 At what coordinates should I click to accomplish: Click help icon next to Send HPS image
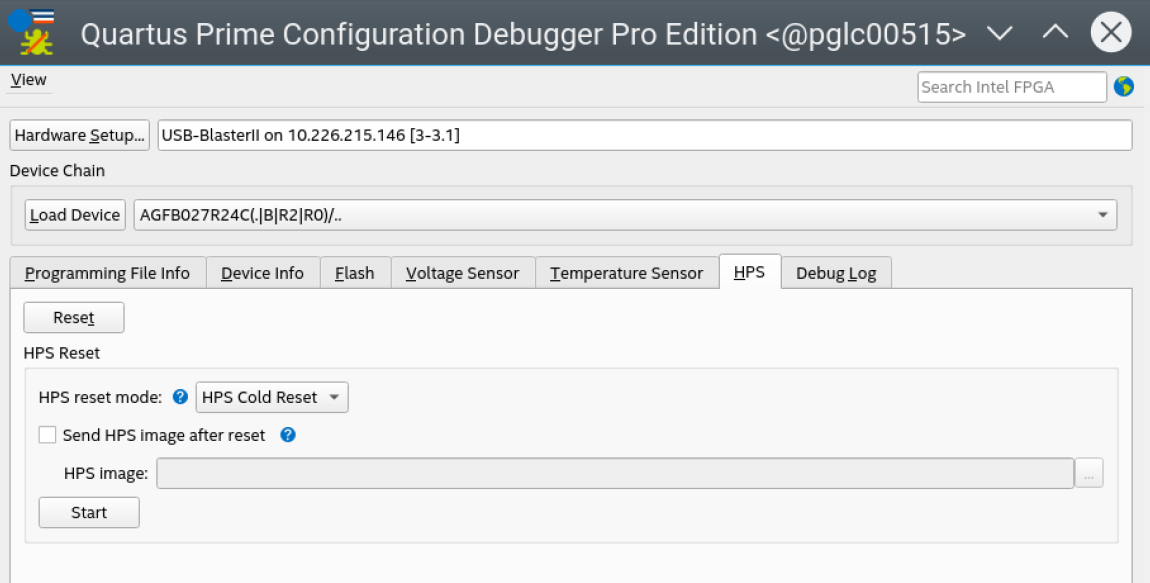(288, 435)
